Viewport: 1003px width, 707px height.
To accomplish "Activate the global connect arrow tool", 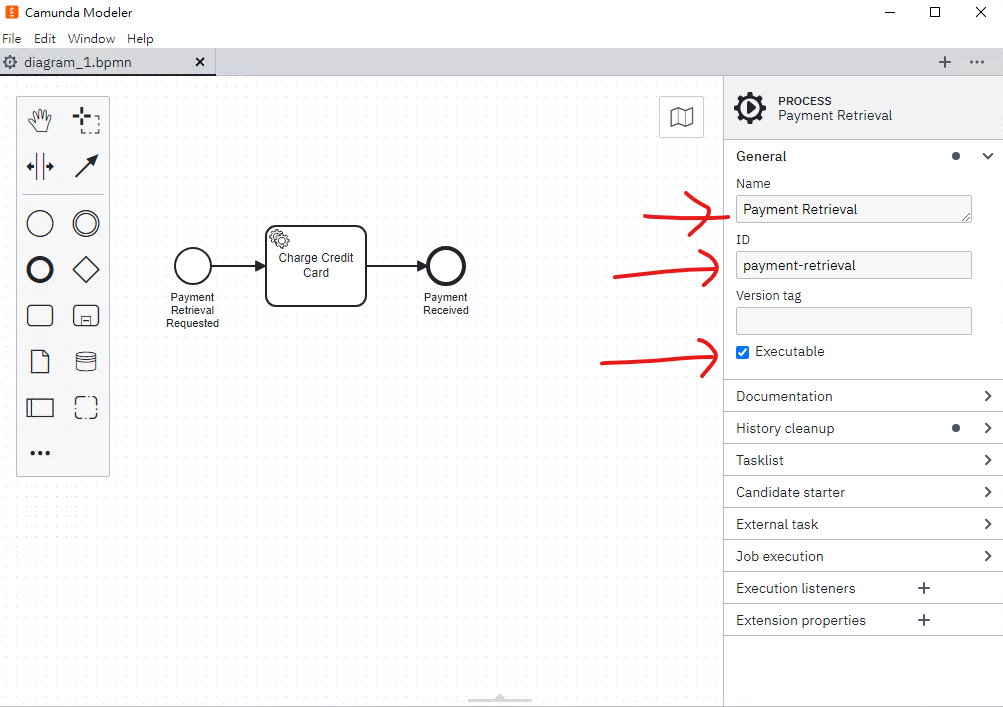I will pyautogui.click(x=86, y=166).
